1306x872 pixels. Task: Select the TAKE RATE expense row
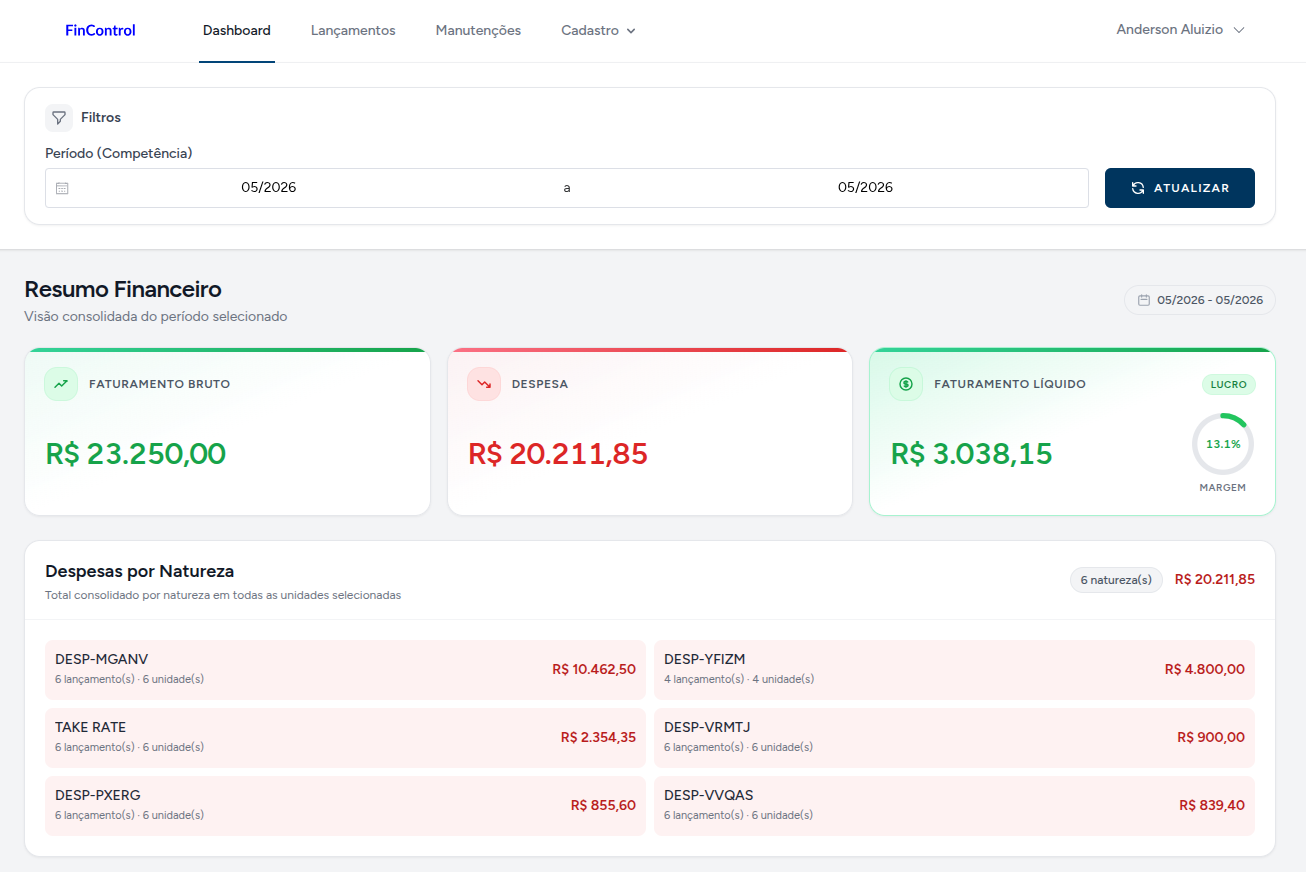pyautogui.click(x=345, y=737)
